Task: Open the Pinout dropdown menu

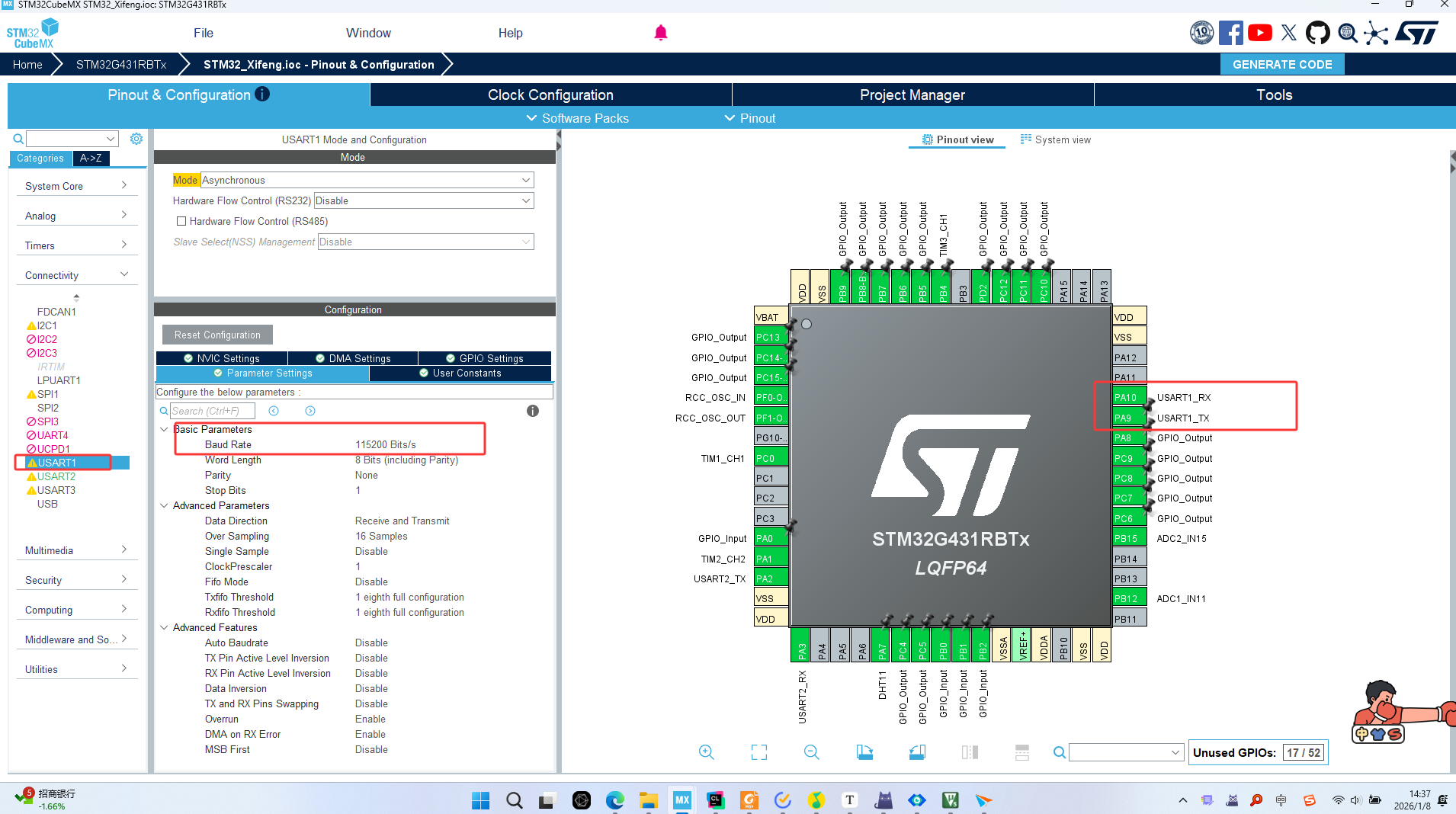Action: click(749, 118)
